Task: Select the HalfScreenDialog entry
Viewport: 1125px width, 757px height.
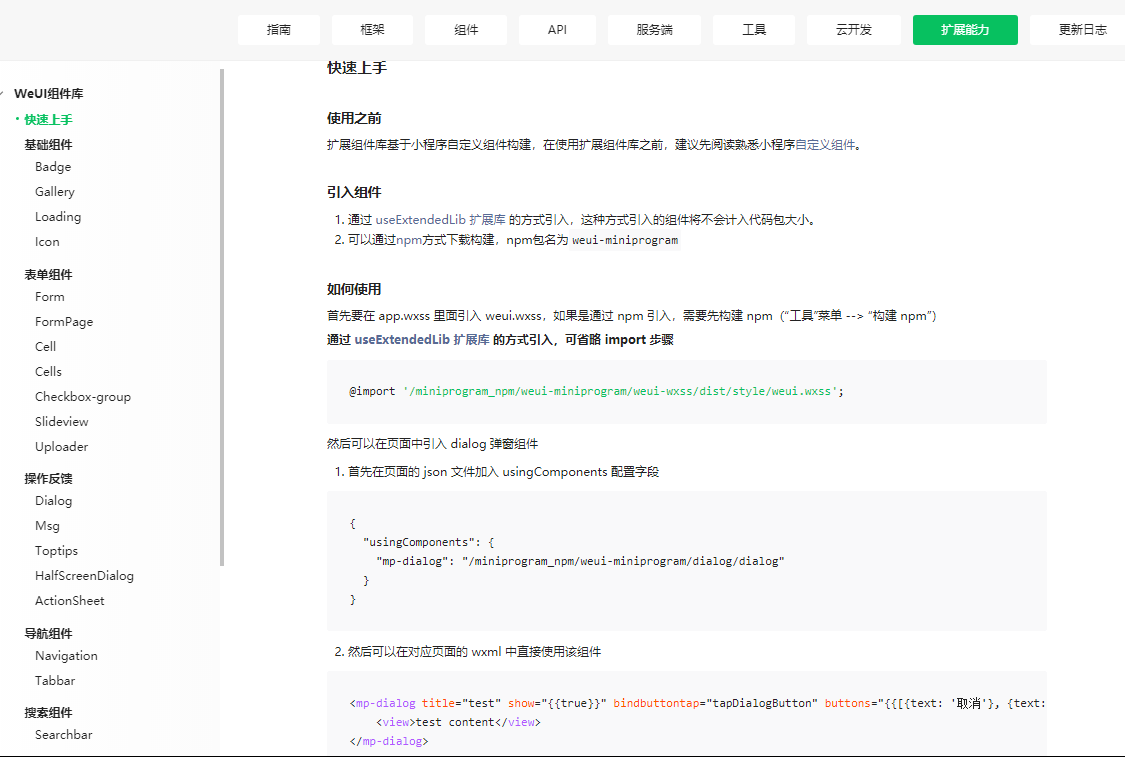Action: coord(84,575)
